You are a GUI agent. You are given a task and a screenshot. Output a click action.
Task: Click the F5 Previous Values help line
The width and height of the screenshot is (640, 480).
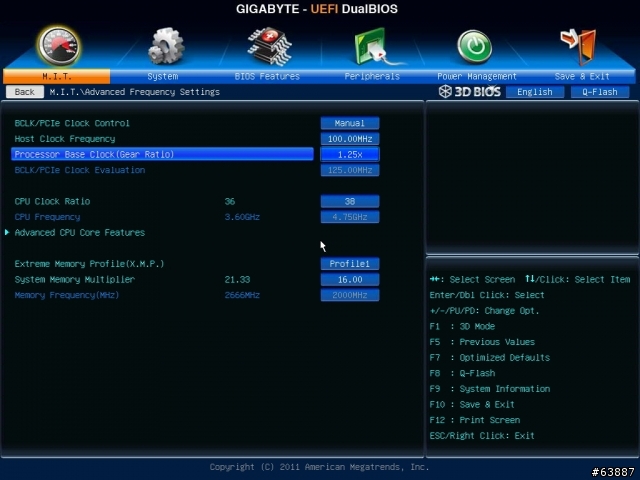click(x=482, y=342)
